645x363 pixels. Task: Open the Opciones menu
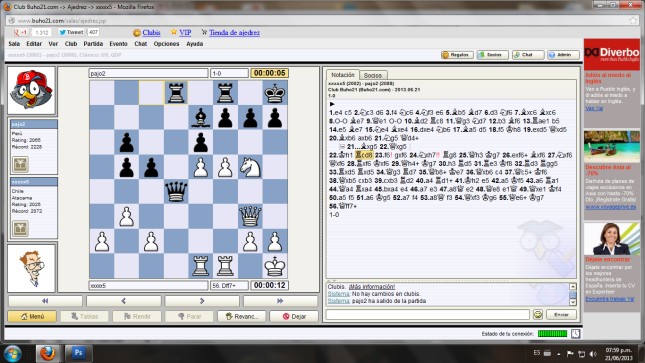pyautogui.click(x=166, y=44)
